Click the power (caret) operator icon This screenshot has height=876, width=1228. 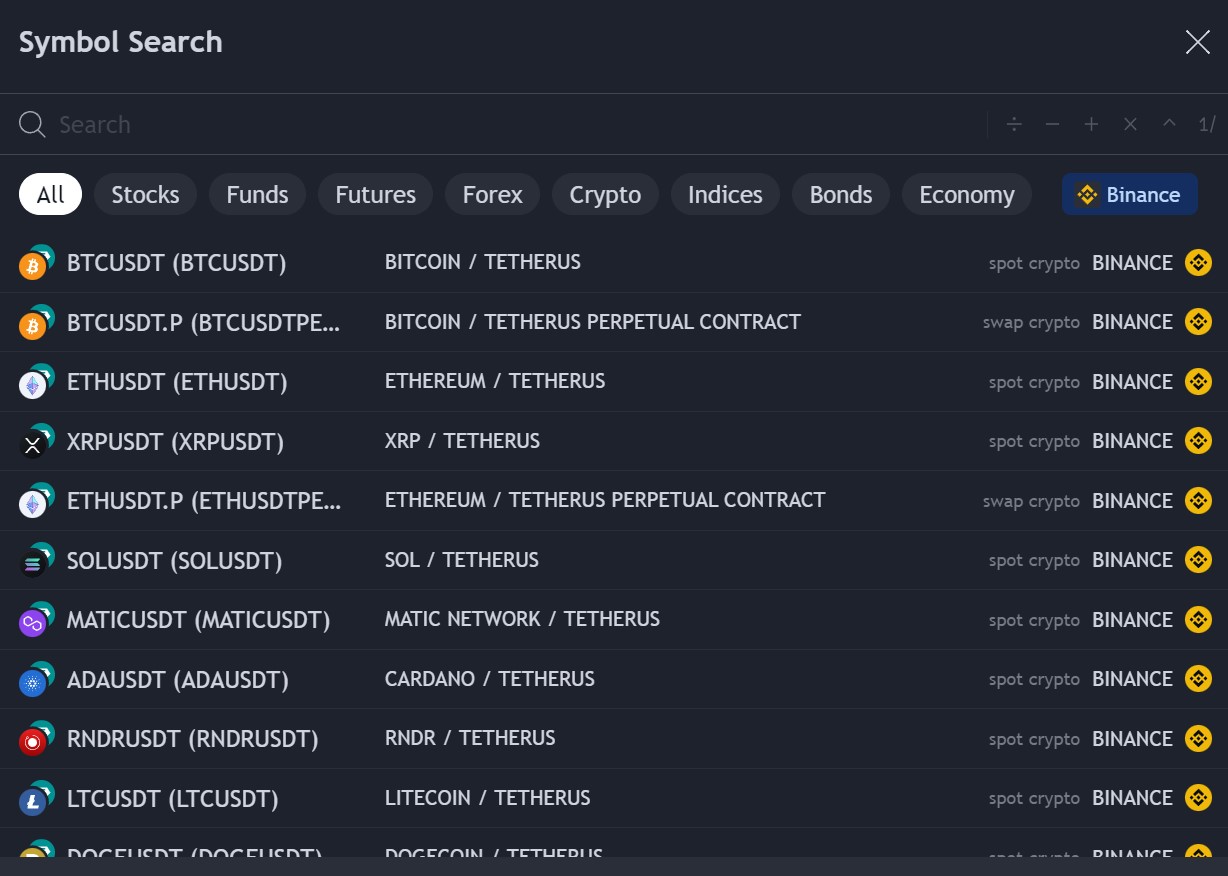(1168, 124)
